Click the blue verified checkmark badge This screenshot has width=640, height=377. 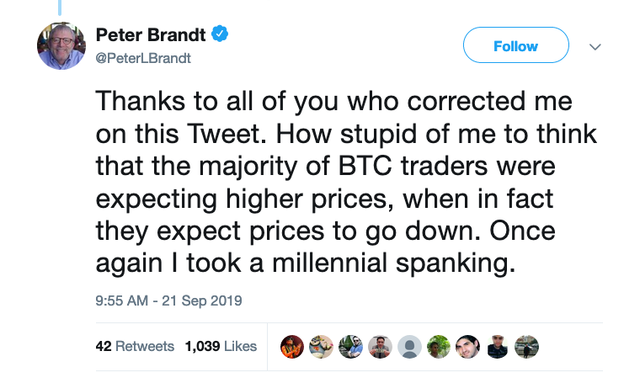(x=220, y=34)
